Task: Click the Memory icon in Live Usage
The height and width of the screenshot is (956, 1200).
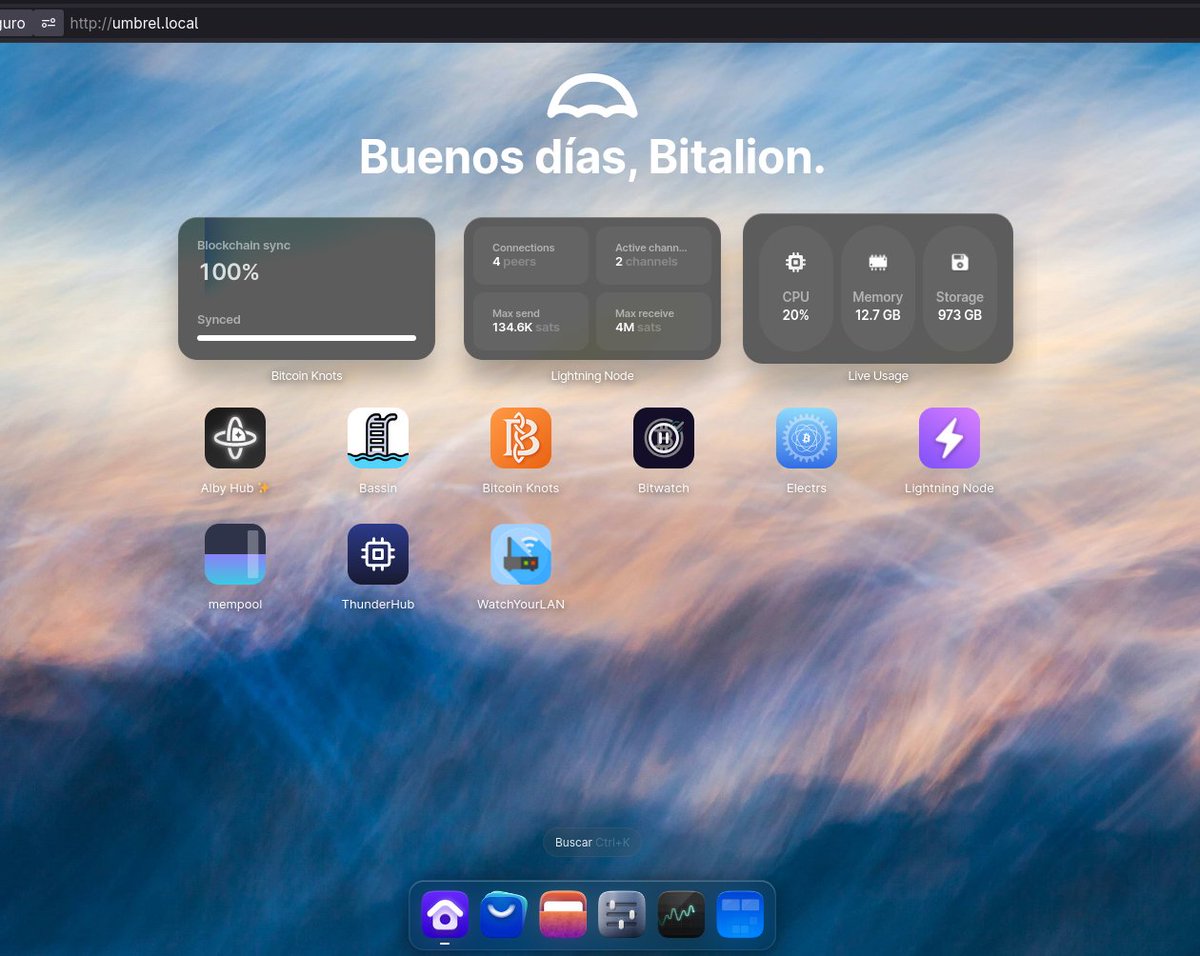Action: (878, 262)
